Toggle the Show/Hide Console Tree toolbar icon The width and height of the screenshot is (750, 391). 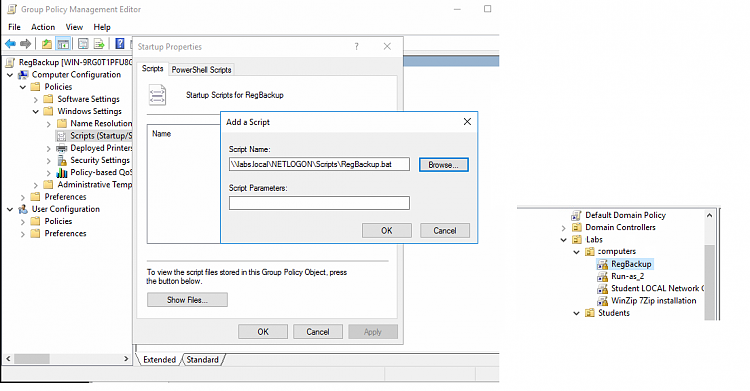pos(63,44)
